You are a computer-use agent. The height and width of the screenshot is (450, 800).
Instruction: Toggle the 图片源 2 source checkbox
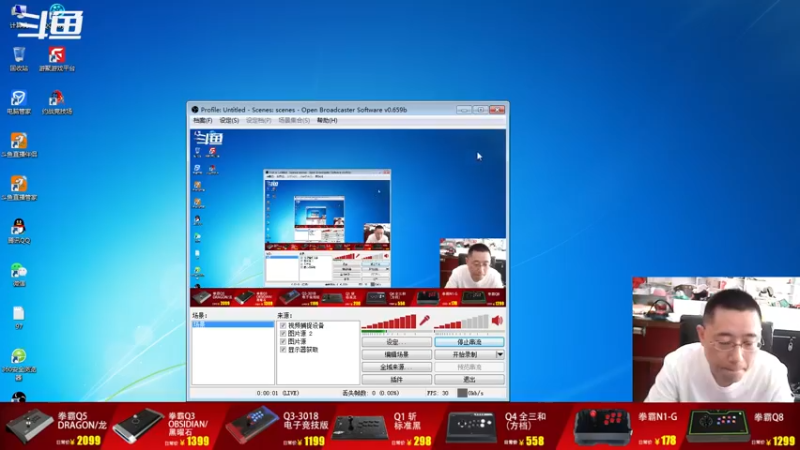pos(283,334)
